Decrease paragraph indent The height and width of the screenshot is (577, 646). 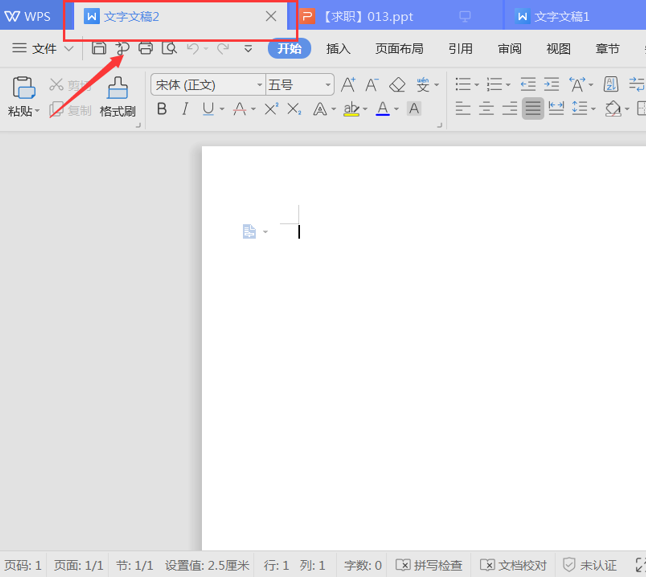528,84
